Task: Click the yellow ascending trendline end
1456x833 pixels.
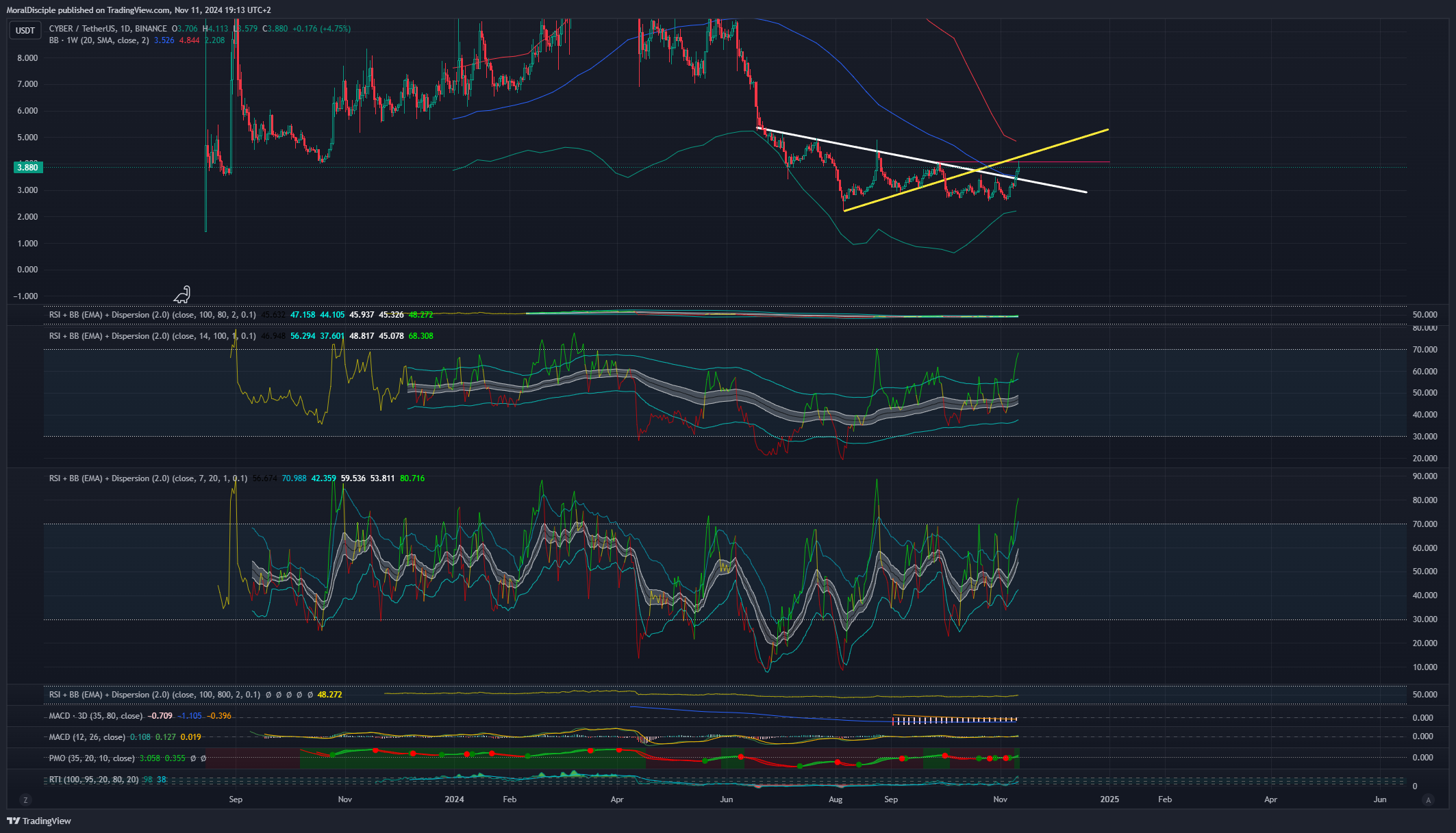Action: pyautogui.click(x=1107, y=129)
